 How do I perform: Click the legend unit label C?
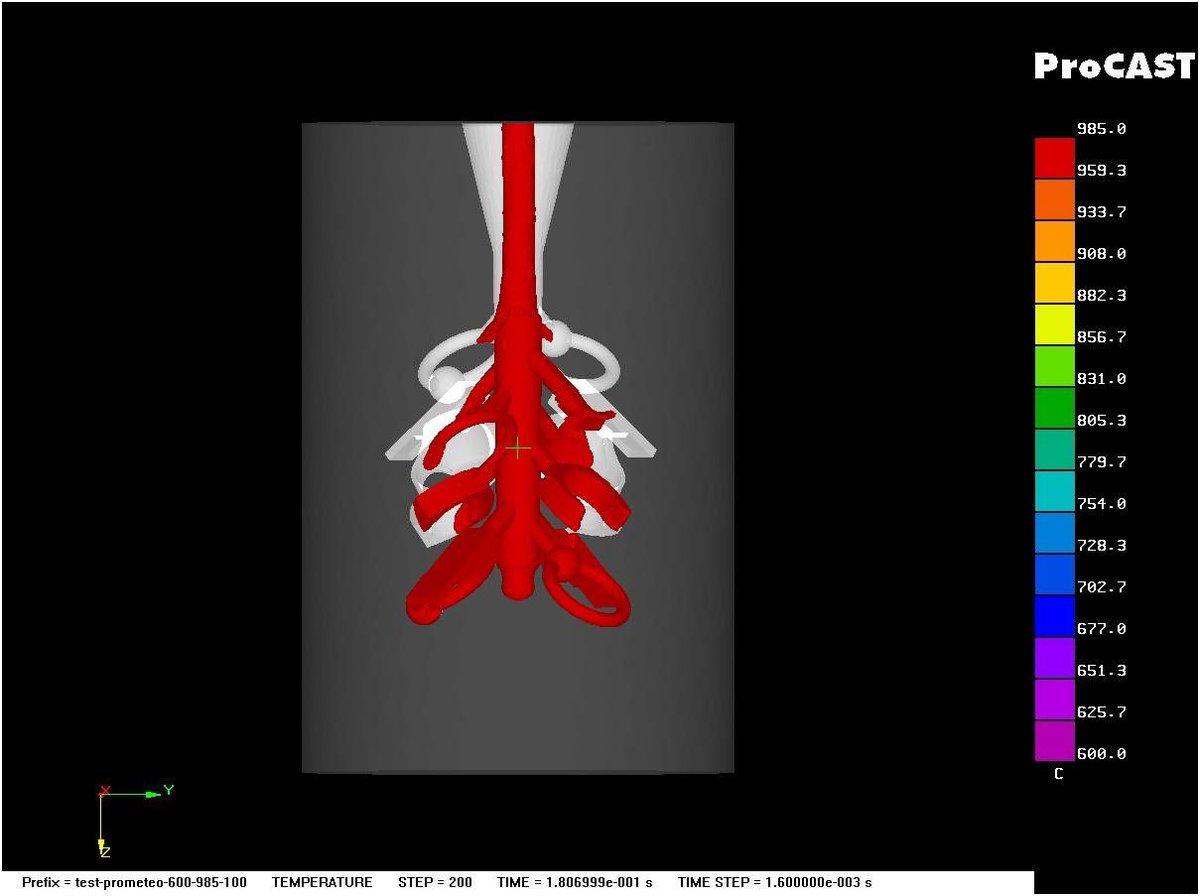(1058, 774)
